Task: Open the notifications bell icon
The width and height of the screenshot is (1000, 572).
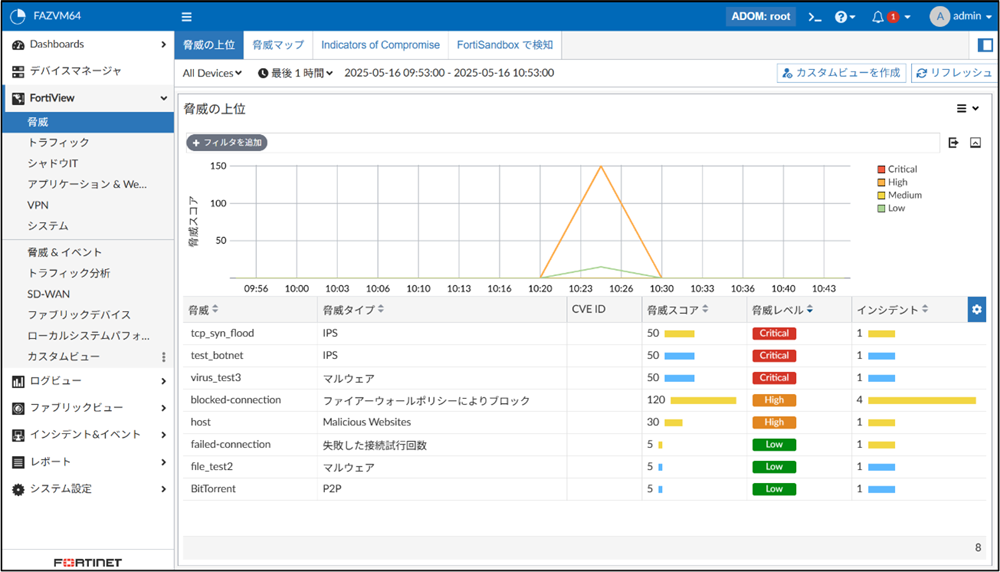Action: pyautogui.click(x=878, y=17)
